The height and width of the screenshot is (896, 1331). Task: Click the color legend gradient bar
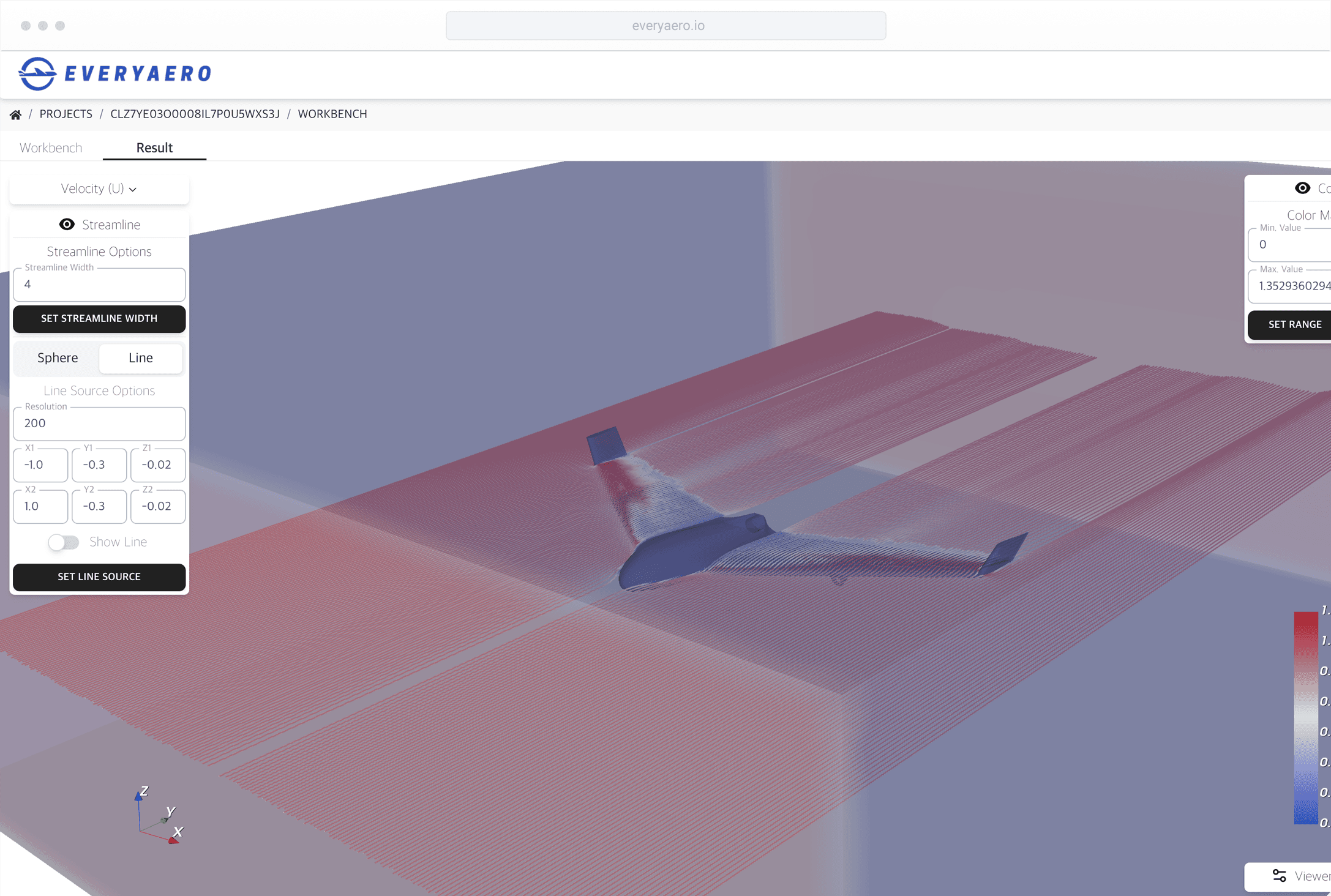click(x=1305, y=717)
